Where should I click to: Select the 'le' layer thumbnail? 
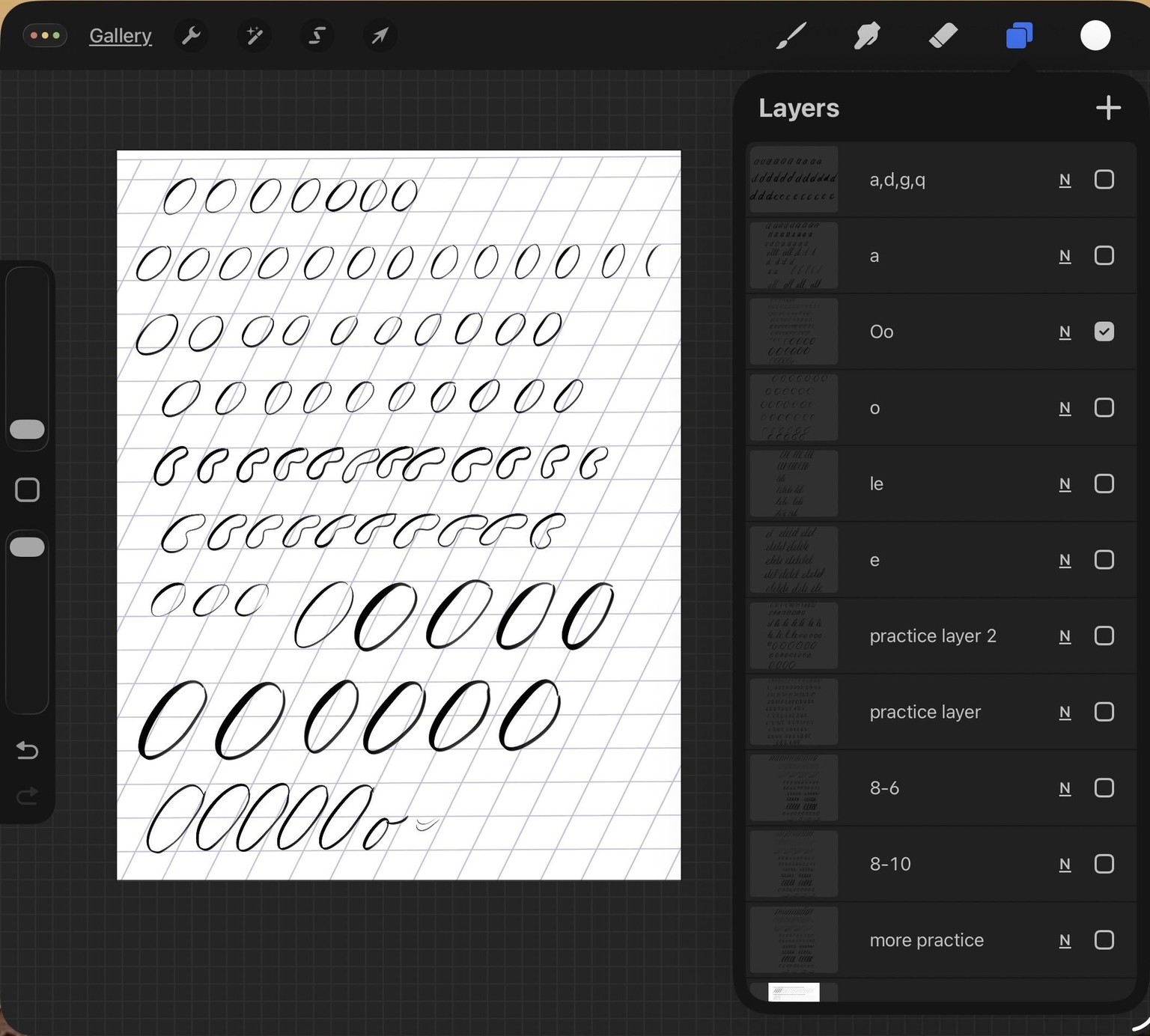point(794,484)
